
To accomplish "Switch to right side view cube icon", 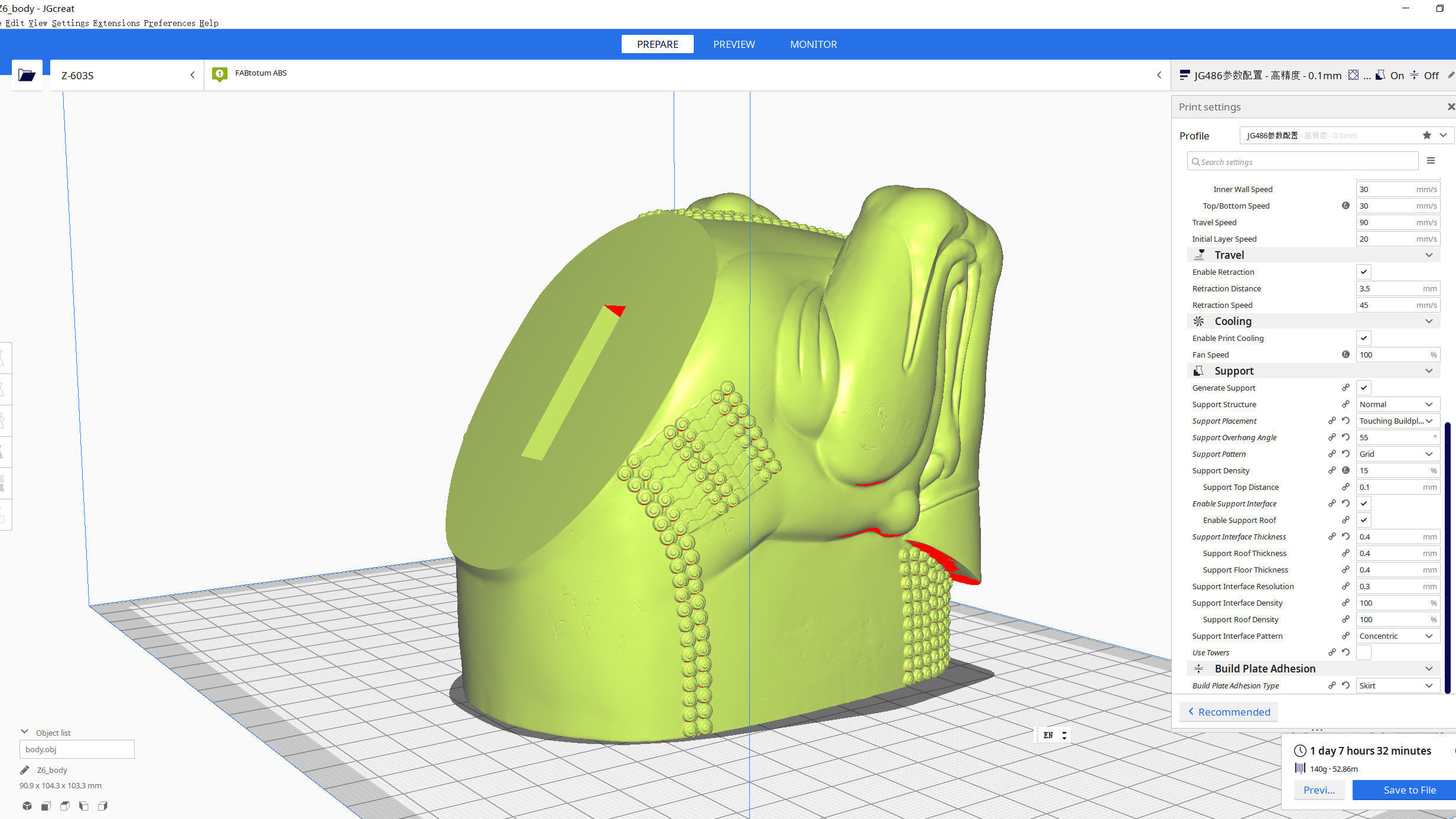I will [103, 806].
